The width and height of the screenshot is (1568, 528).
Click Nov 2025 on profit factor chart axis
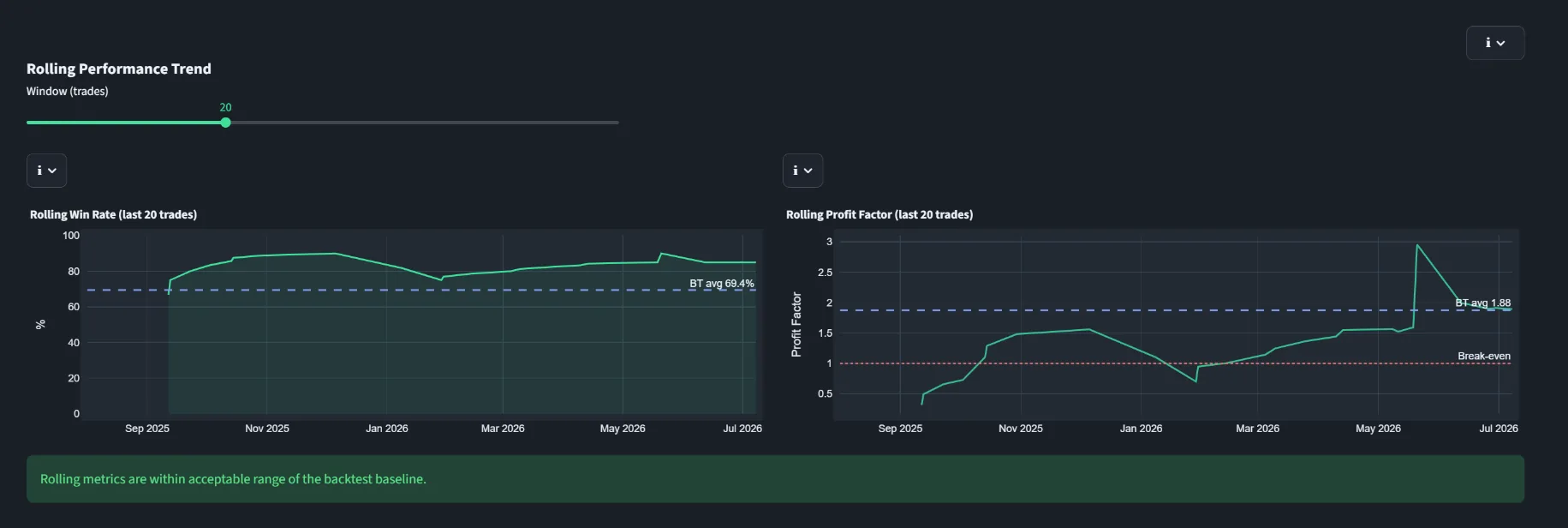point(1021,429)
